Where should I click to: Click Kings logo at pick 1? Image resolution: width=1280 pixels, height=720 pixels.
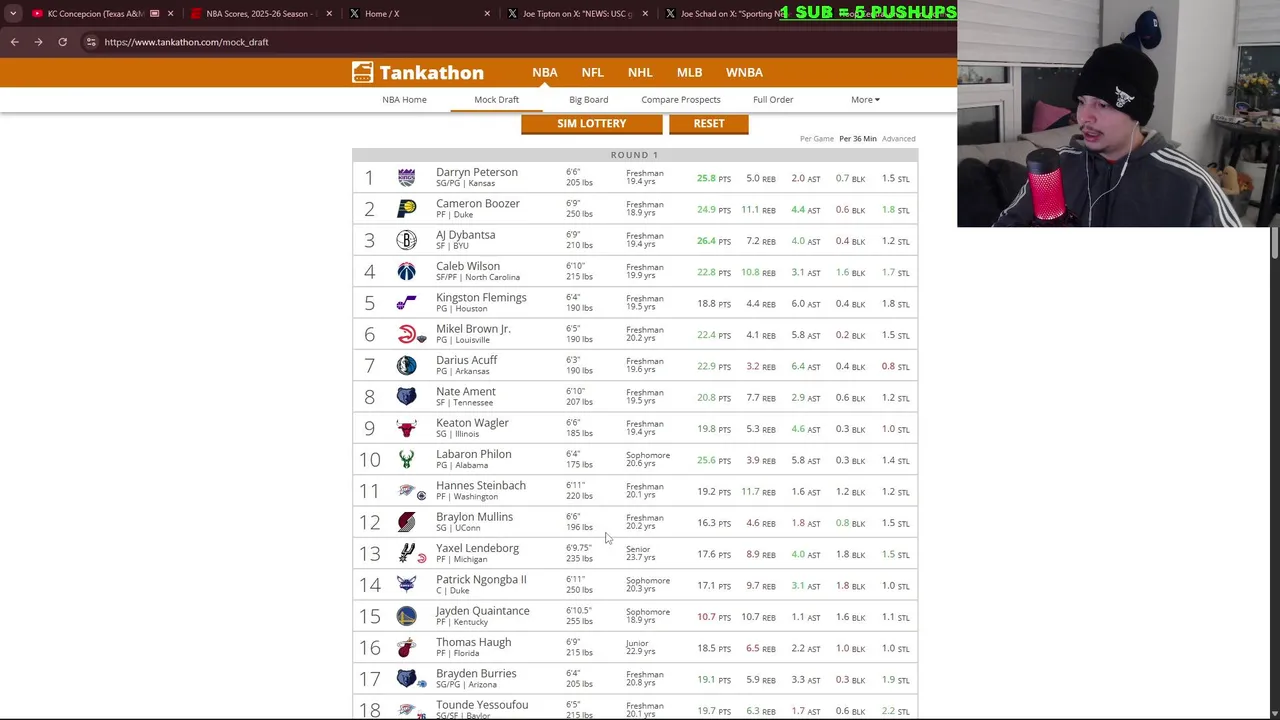pyautogui.click(x=406, y=177)
